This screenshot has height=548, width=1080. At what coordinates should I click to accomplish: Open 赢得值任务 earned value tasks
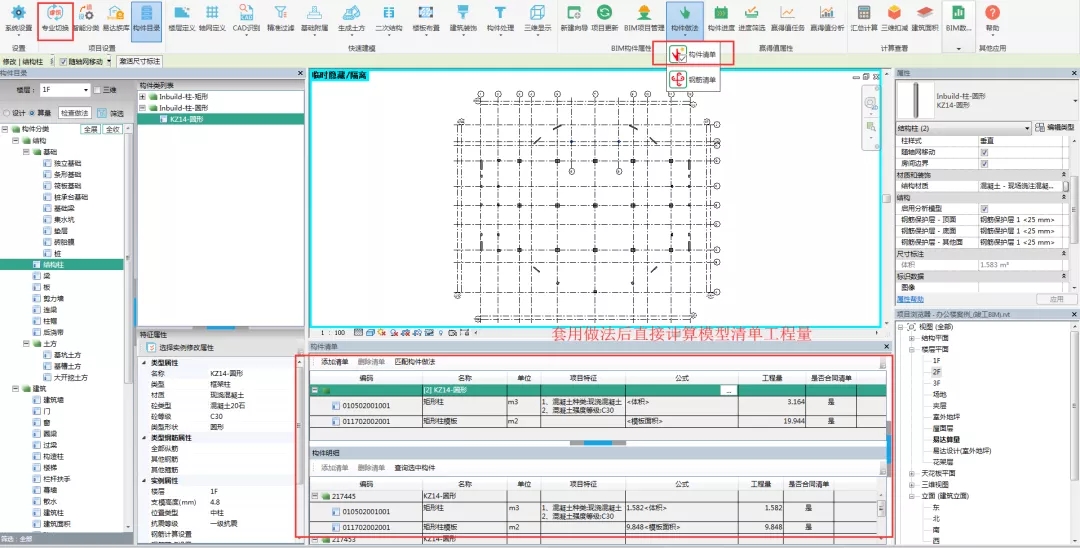787,19
